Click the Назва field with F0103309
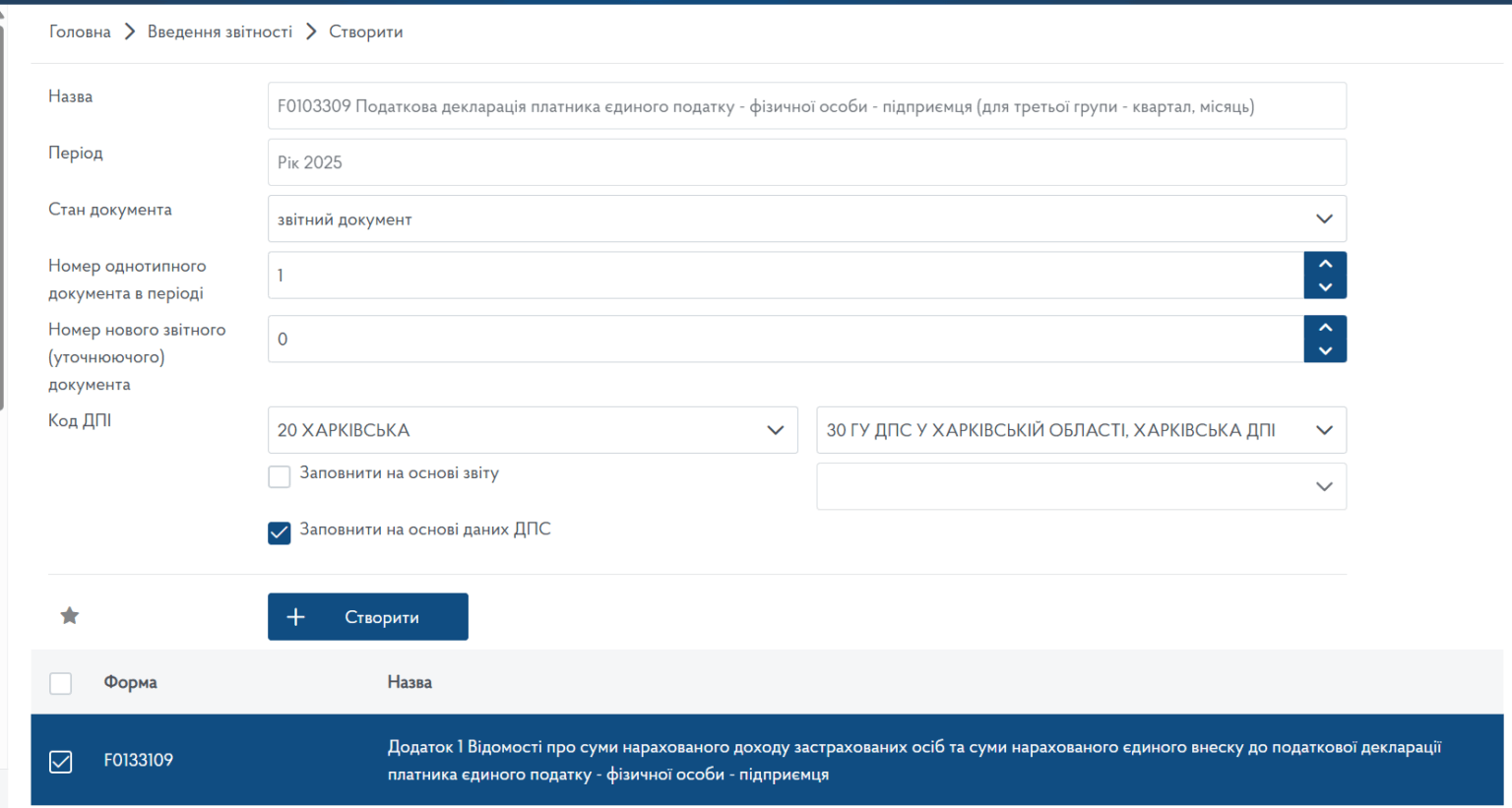The height and width of the screenshot is (808, 1512). click(806, 106)
